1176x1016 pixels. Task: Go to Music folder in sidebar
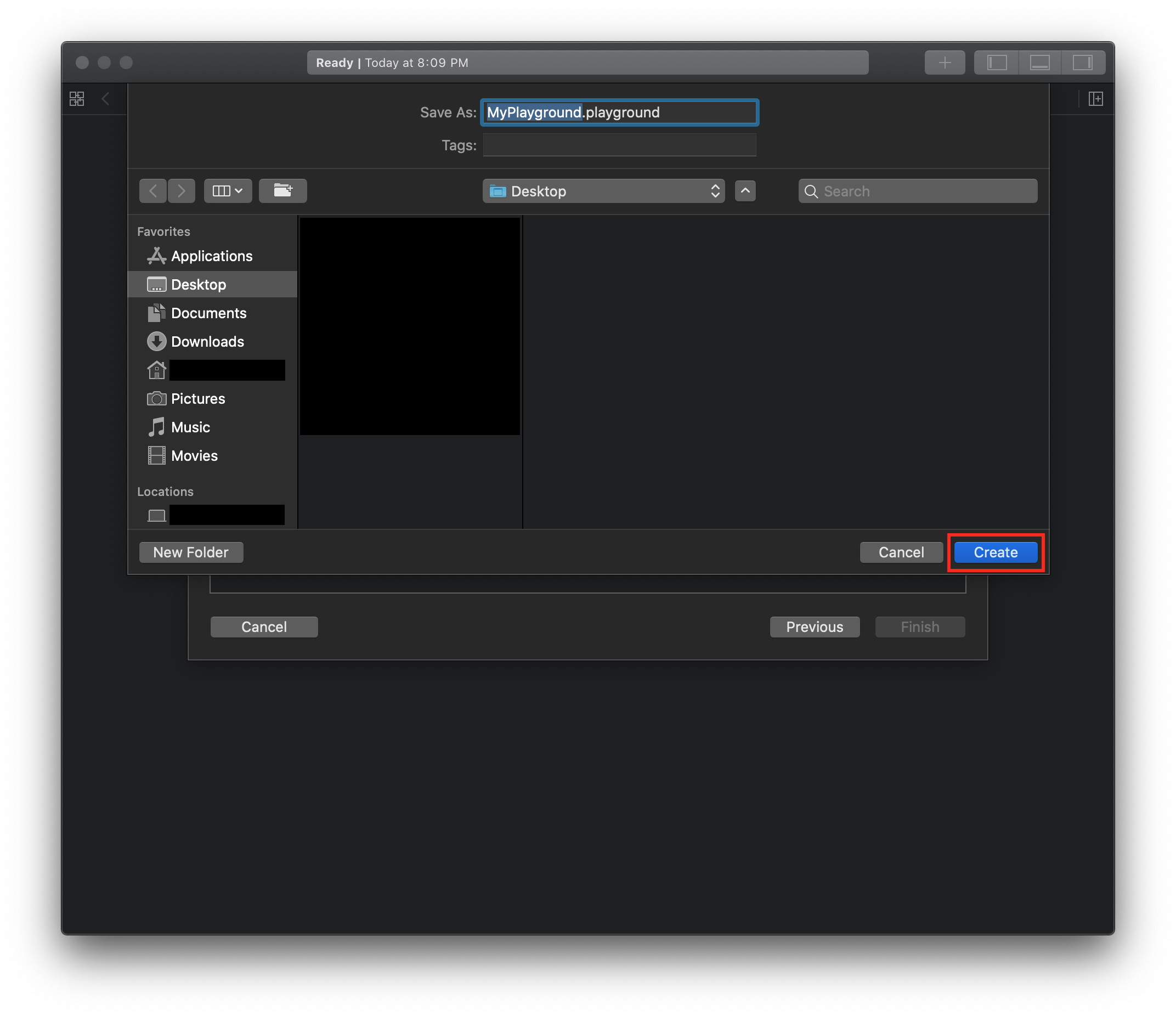pos(190,427)
